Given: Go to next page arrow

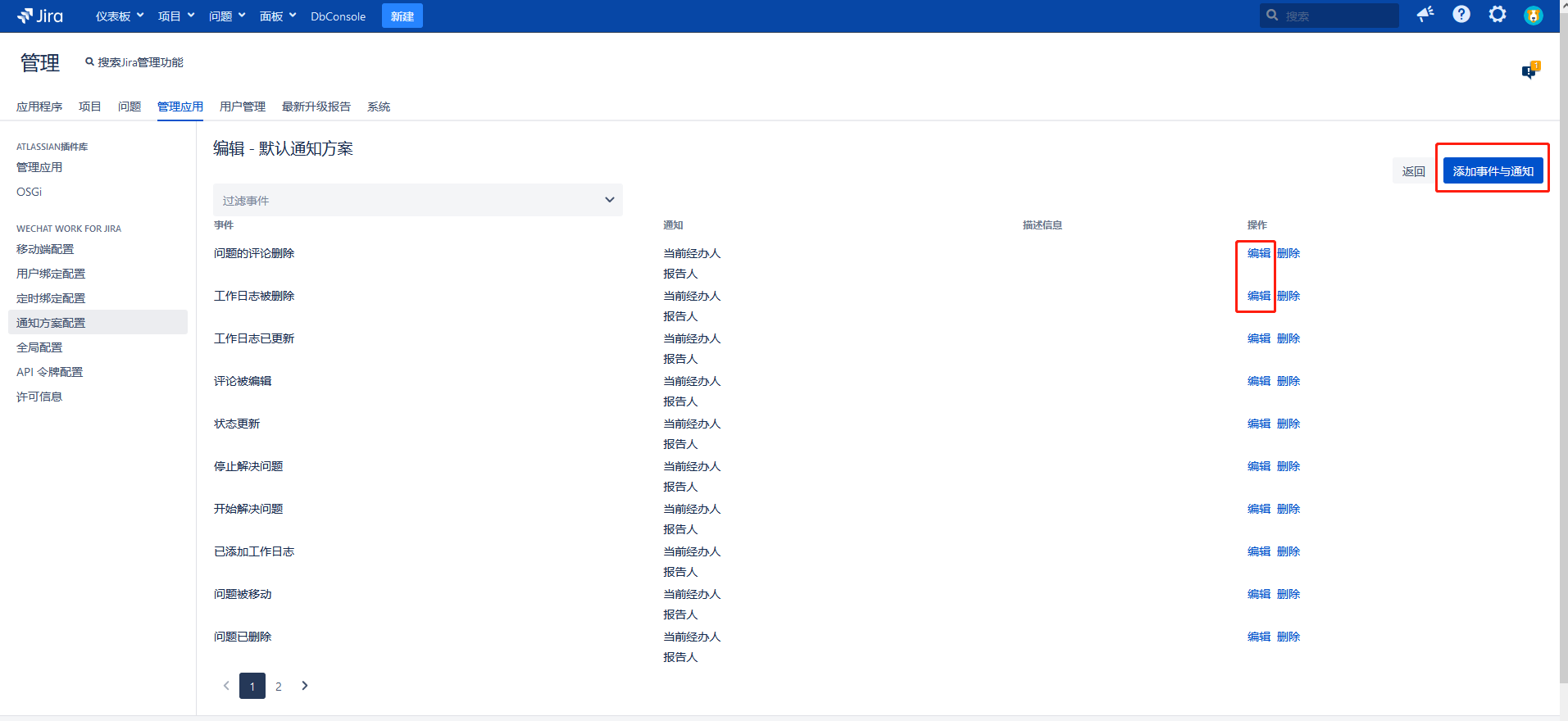Looking at the screenshot, I should click(x=305, y=686).
